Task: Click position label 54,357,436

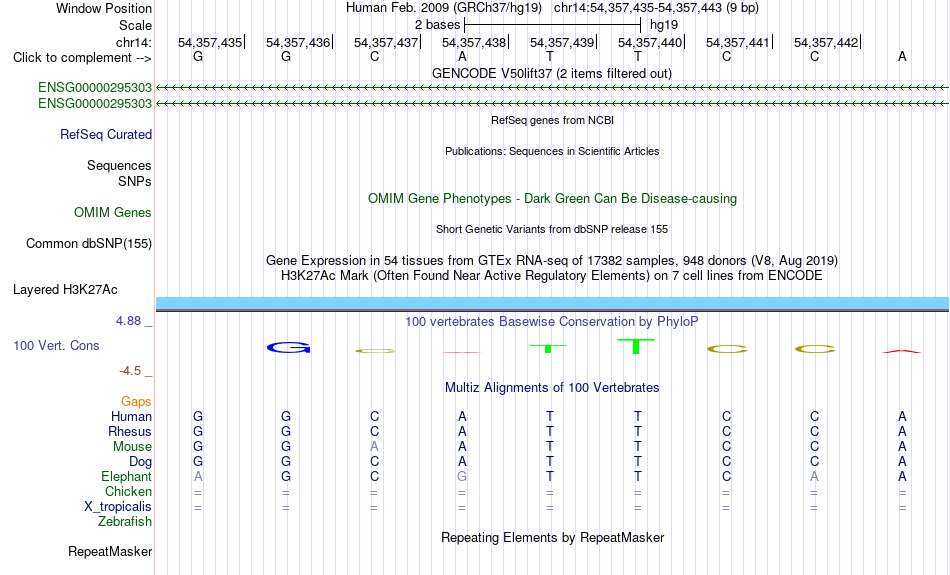Action: pos(298,42)
